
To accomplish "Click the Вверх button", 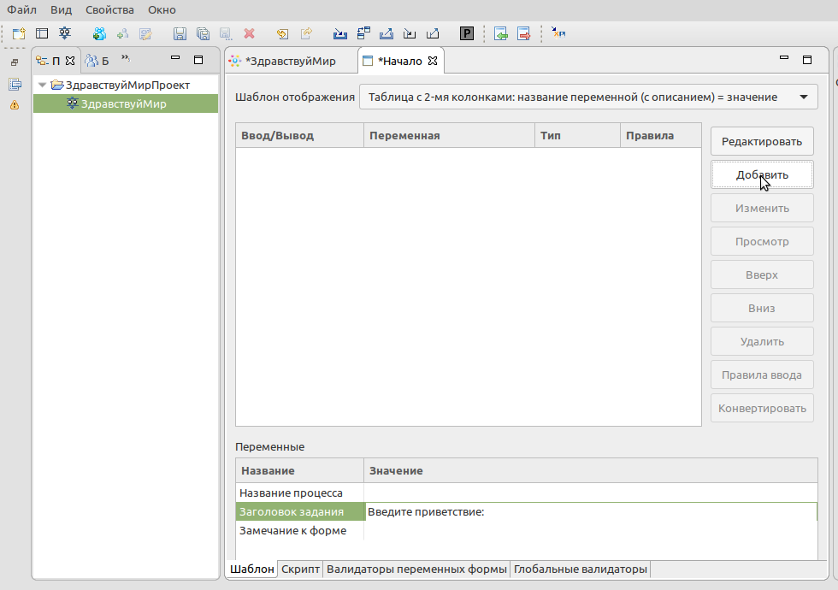I will pyautogui.click(x=762, y=275).
